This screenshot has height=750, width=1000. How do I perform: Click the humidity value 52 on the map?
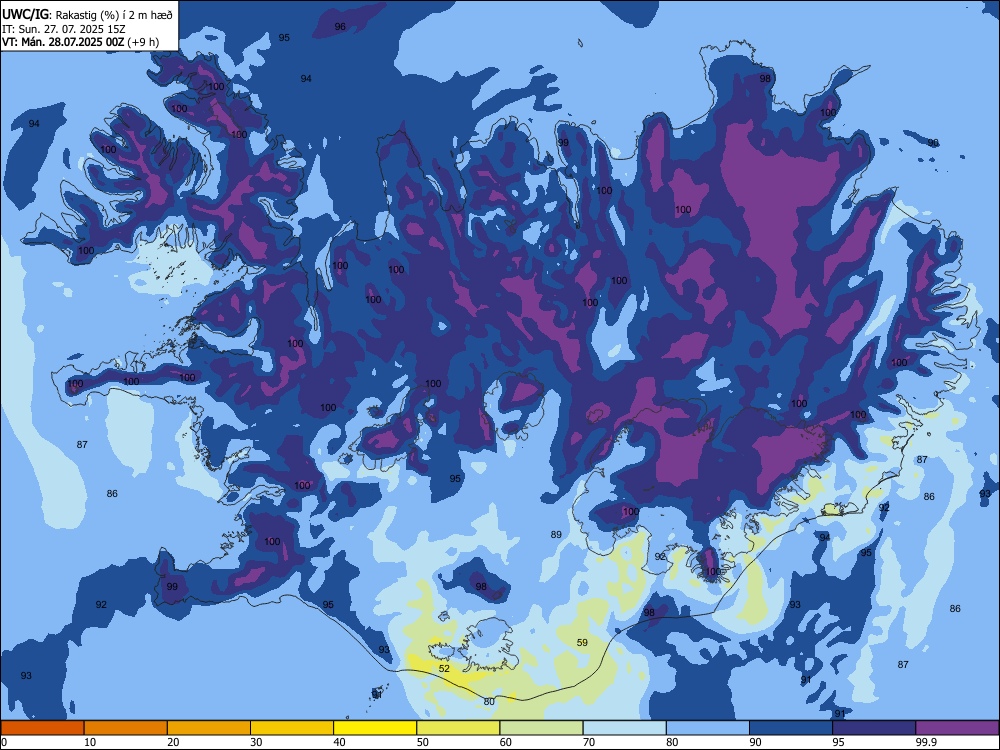pos(445,668)
